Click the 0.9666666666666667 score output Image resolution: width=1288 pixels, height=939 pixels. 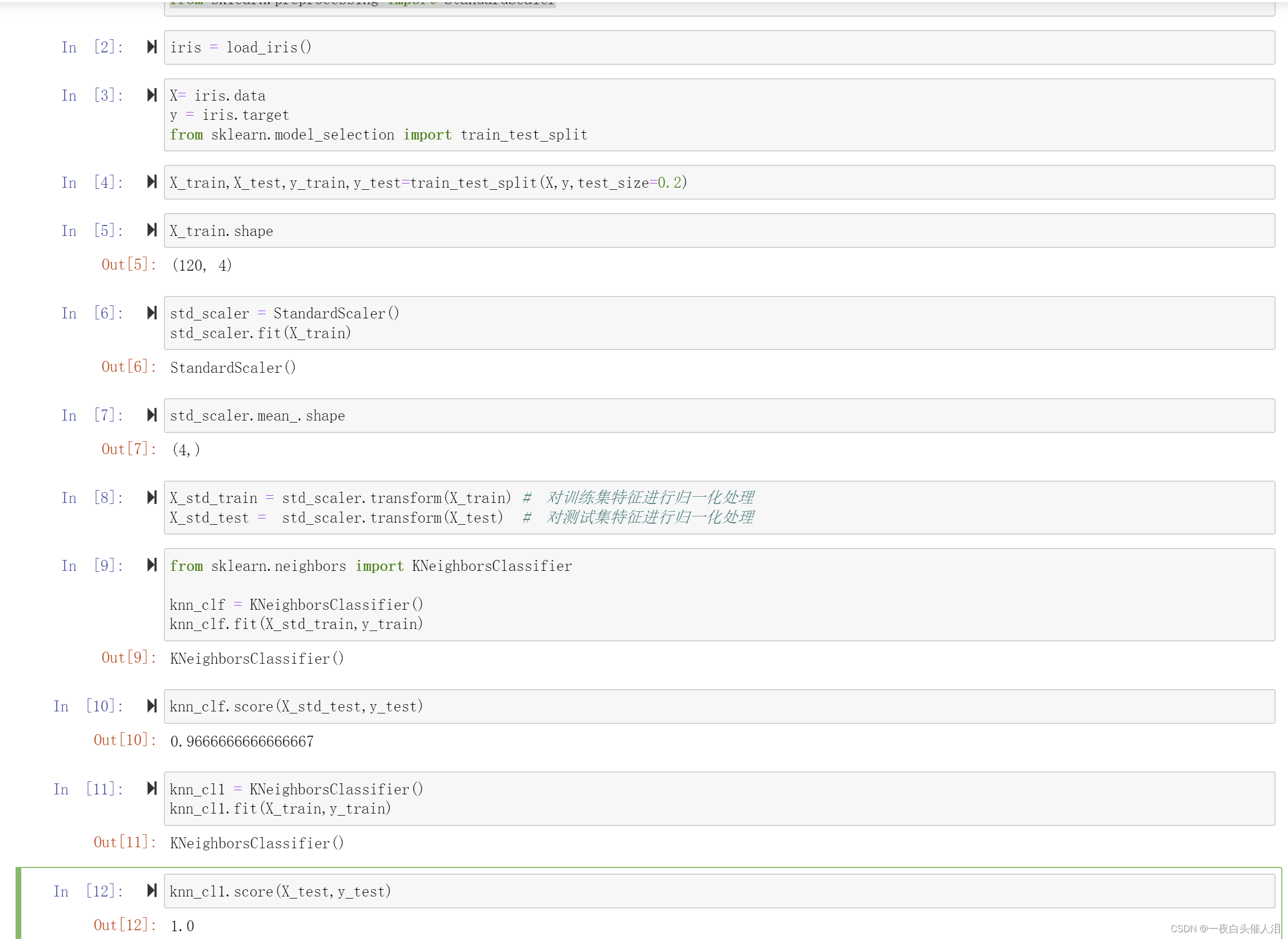click(242, 742)
